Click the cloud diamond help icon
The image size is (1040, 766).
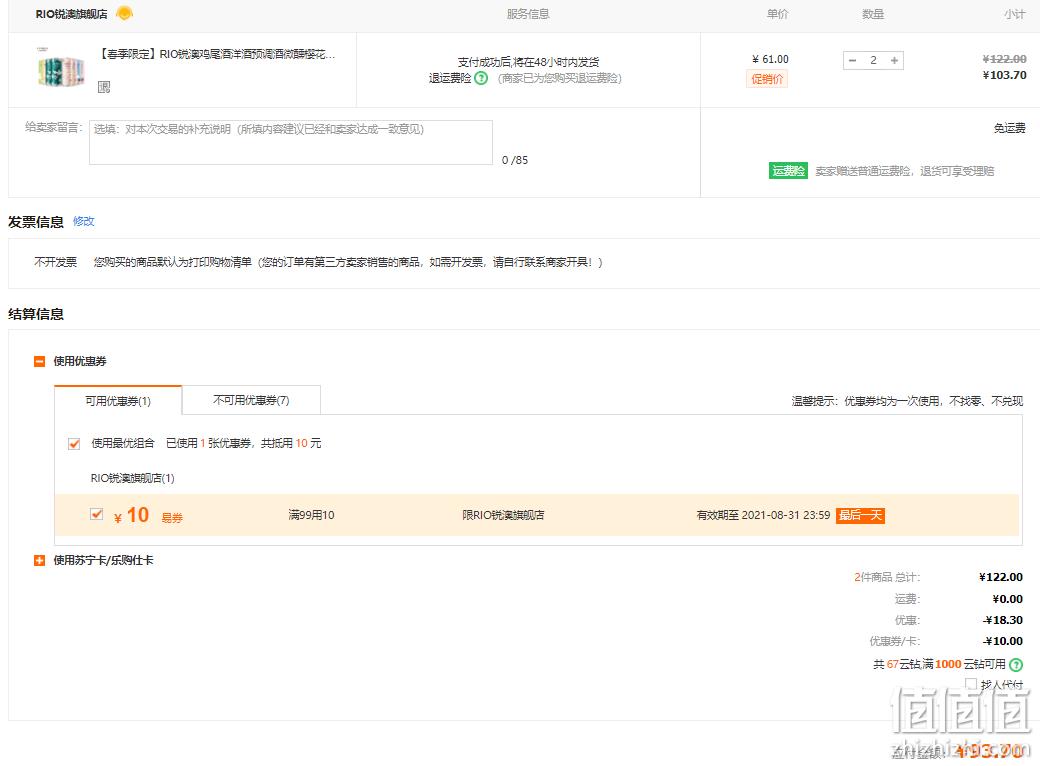1015,664
